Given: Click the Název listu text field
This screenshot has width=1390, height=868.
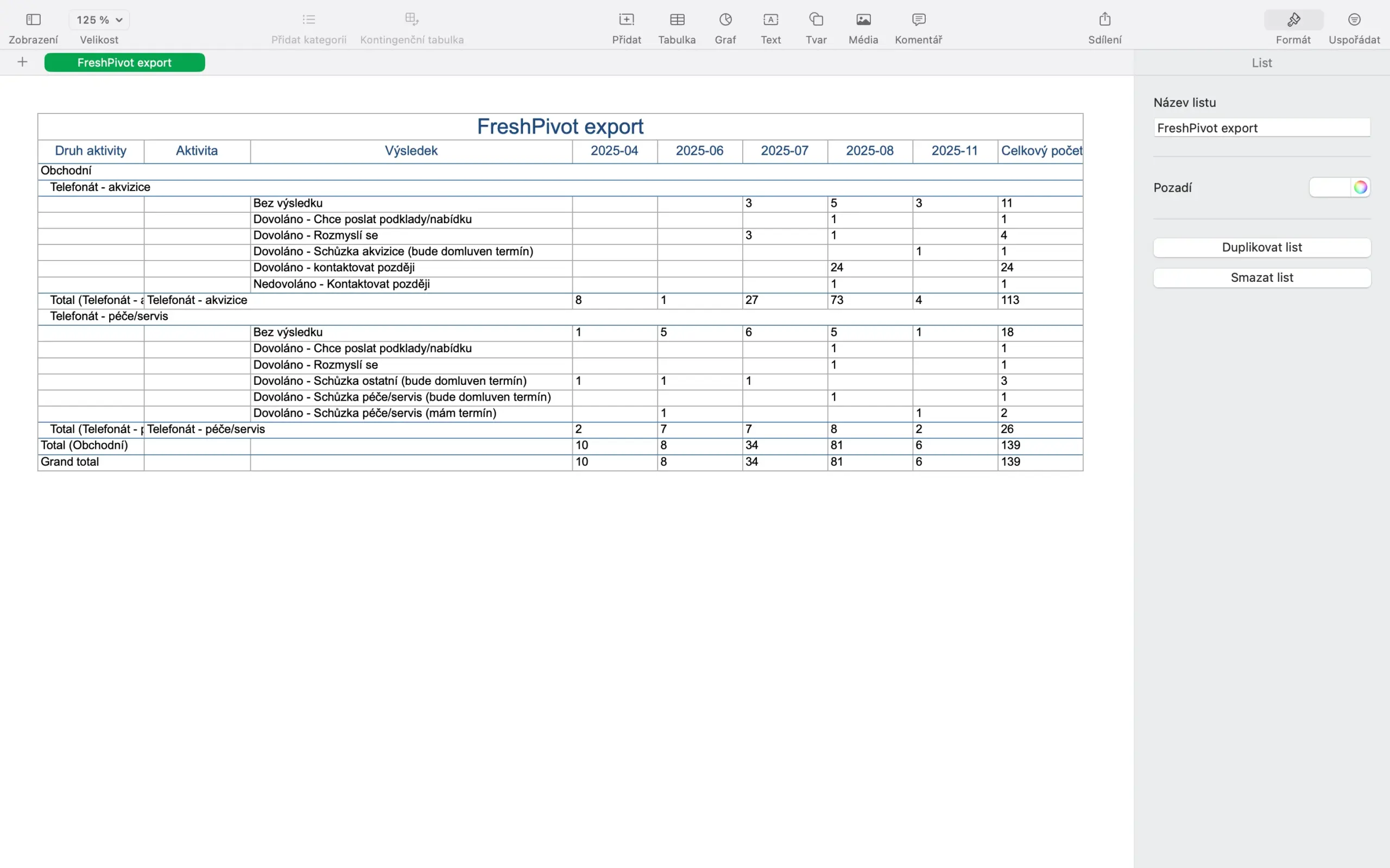Looking at the screenshot, I should pyautogui.click(x=1261, y=128).
